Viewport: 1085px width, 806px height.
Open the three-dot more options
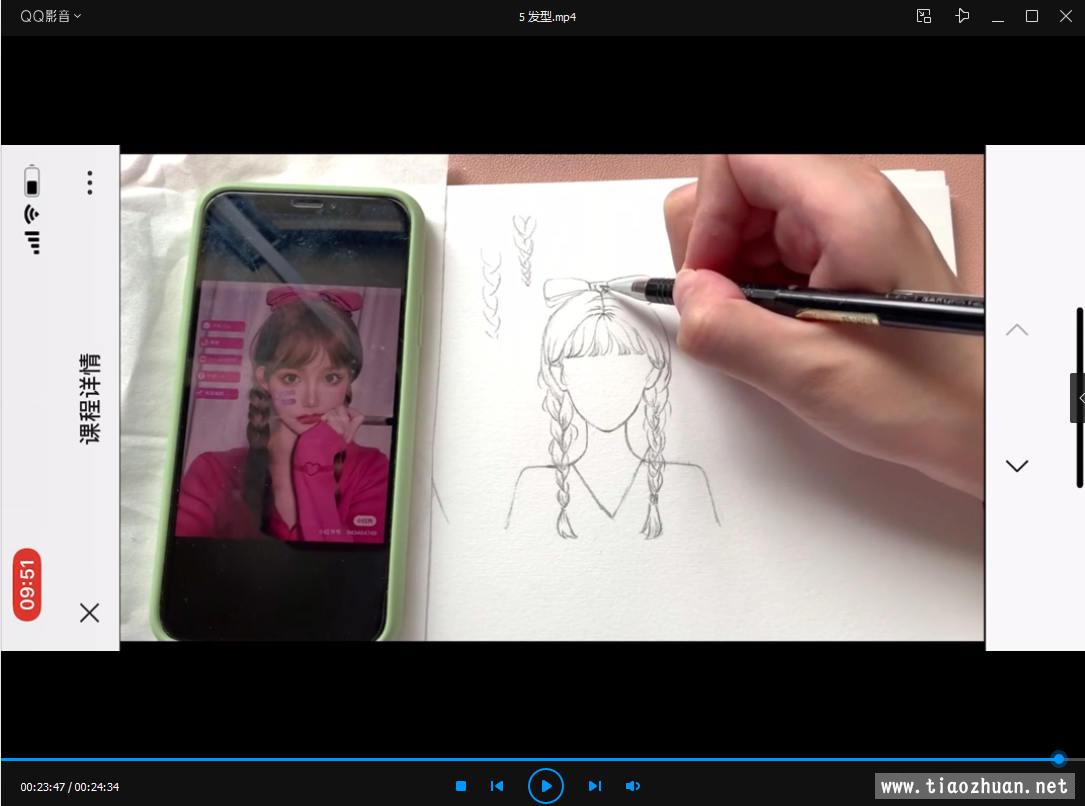(89, 182)
